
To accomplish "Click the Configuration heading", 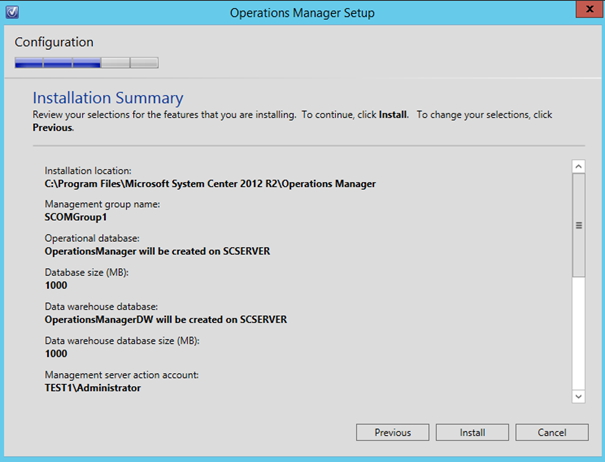I will pos(54,42).
